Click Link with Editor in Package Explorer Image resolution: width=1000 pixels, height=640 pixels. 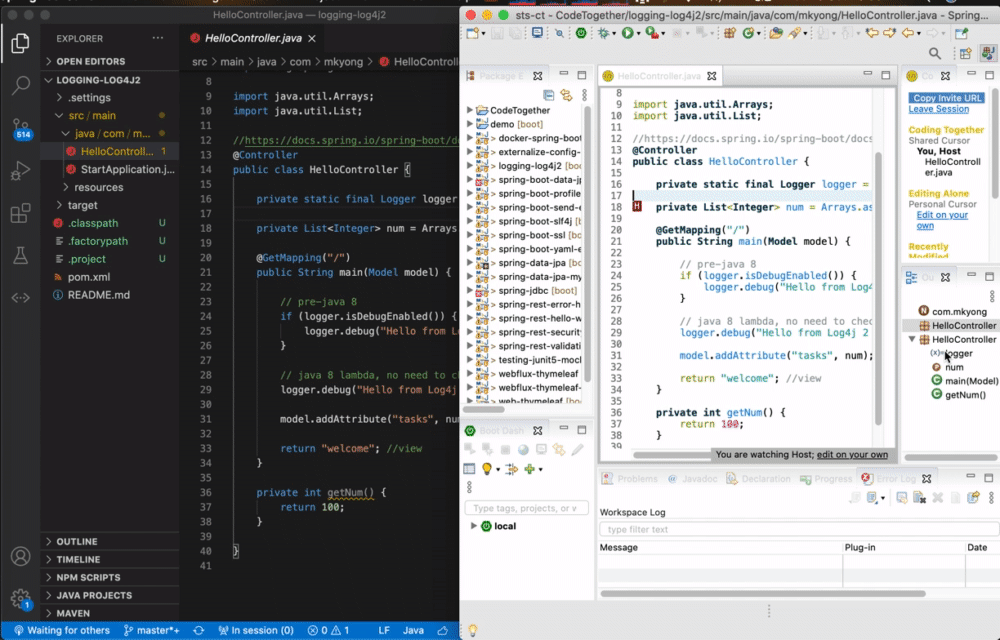(566, 95)
